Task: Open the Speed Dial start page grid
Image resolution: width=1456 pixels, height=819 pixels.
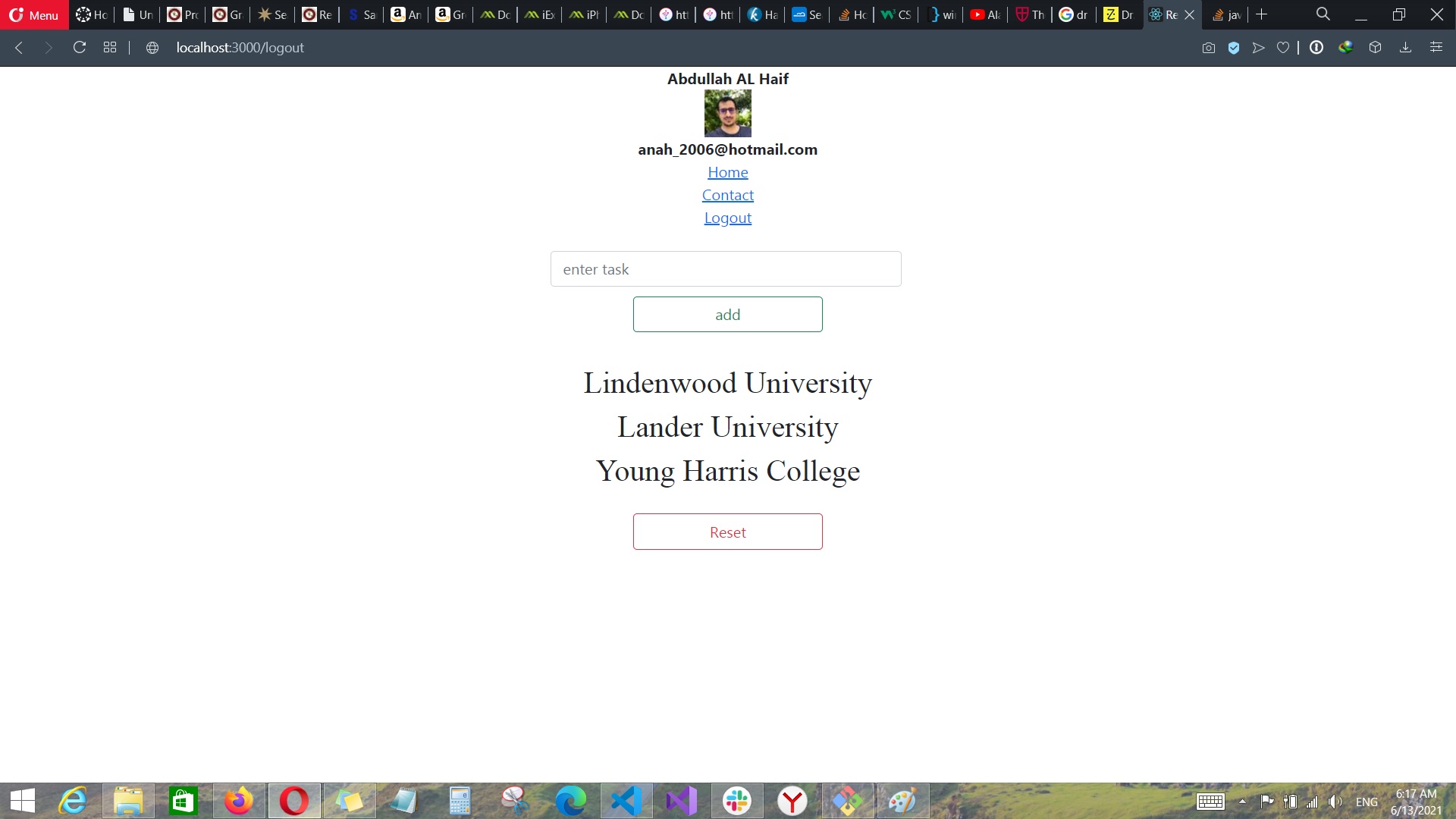Action: 110,48
